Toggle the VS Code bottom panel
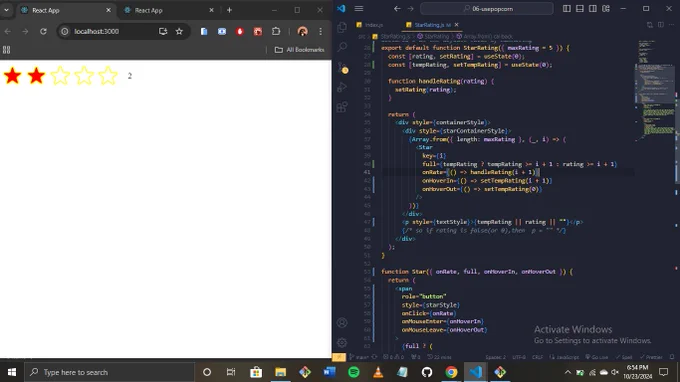The width and height of the screenshot is (680, 382). (579, 9)
